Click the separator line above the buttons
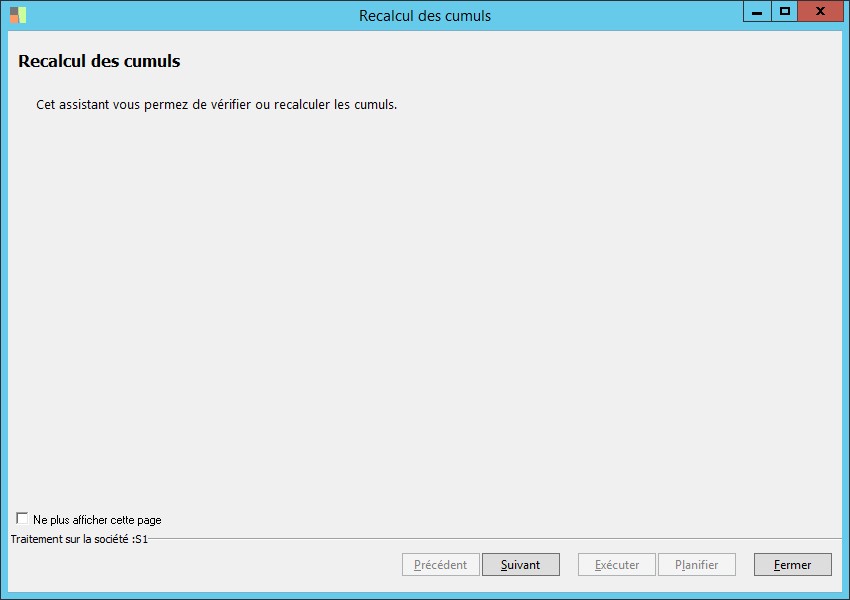850x600 pixels. click(494, 539)
